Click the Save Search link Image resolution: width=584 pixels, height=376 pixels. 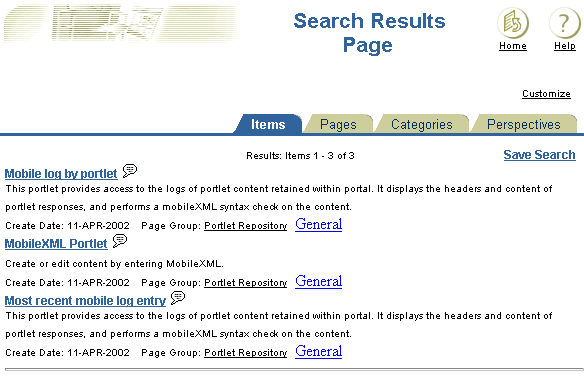539,154
